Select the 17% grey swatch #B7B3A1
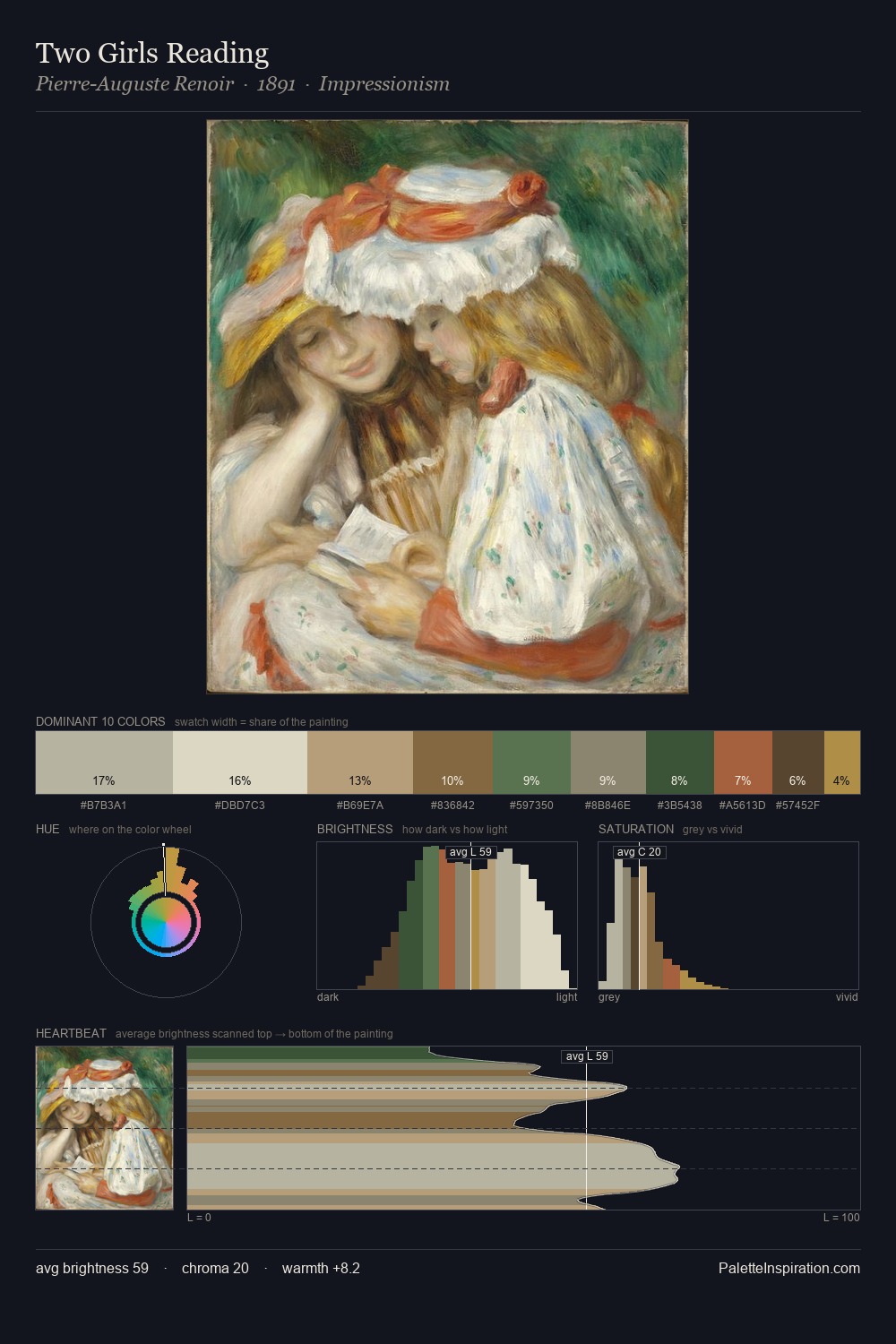The height and width of the screenshot is (1344, 896). (x=104, y=762)
